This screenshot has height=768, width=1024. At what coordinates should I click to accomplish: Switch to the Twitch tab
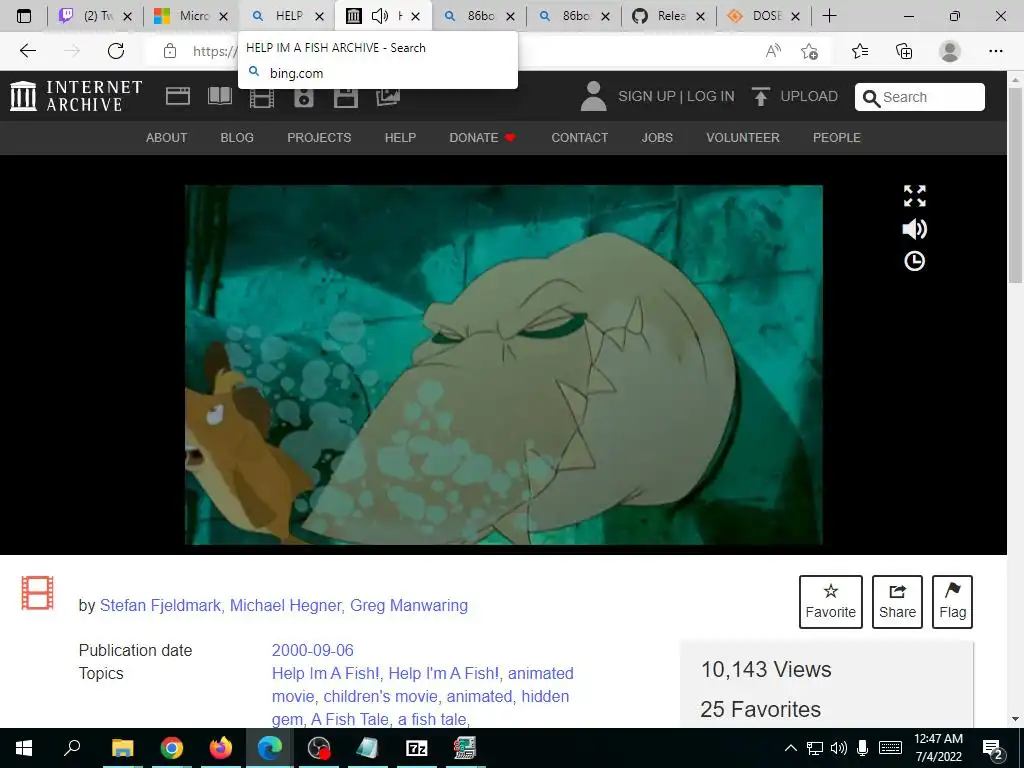point(97,16)
